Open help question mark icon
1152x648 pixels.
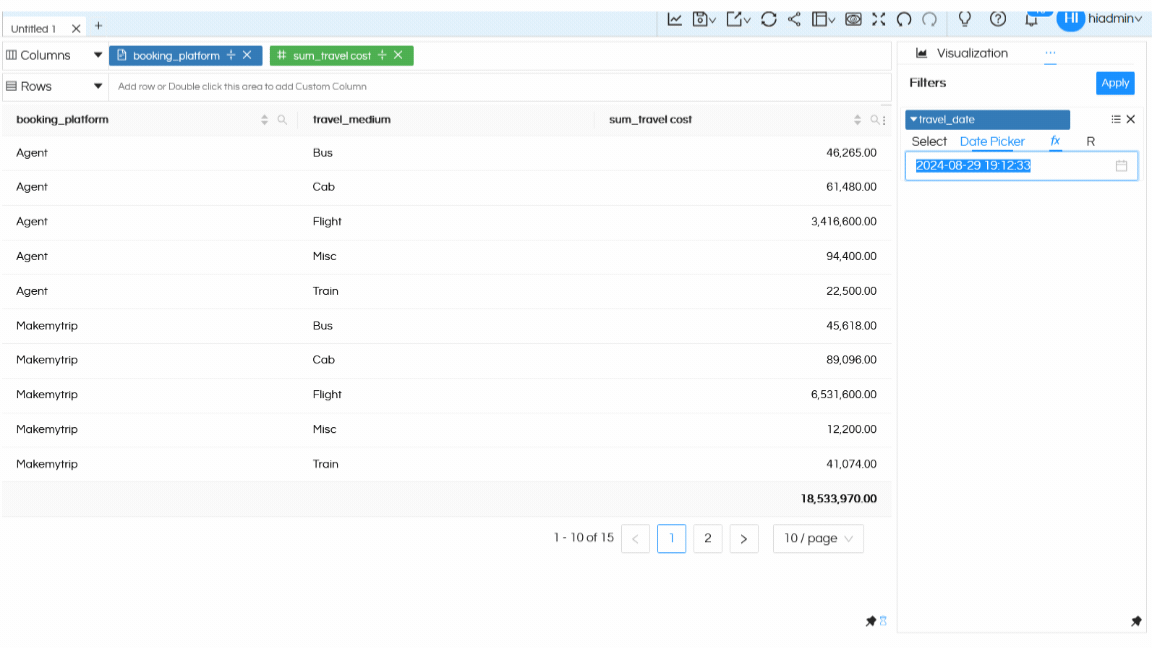coord(998,19)
